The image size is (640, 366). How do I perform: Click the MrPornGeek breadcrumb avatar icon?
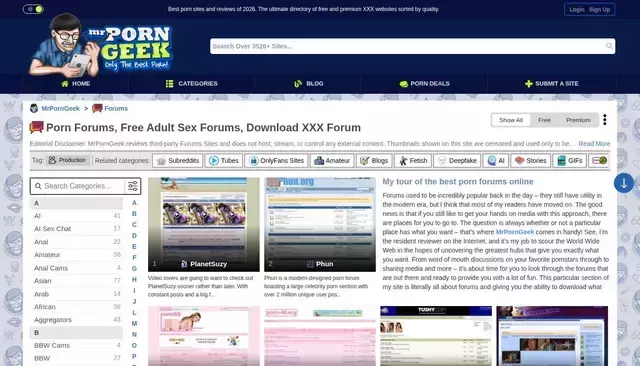coord(34,108)
